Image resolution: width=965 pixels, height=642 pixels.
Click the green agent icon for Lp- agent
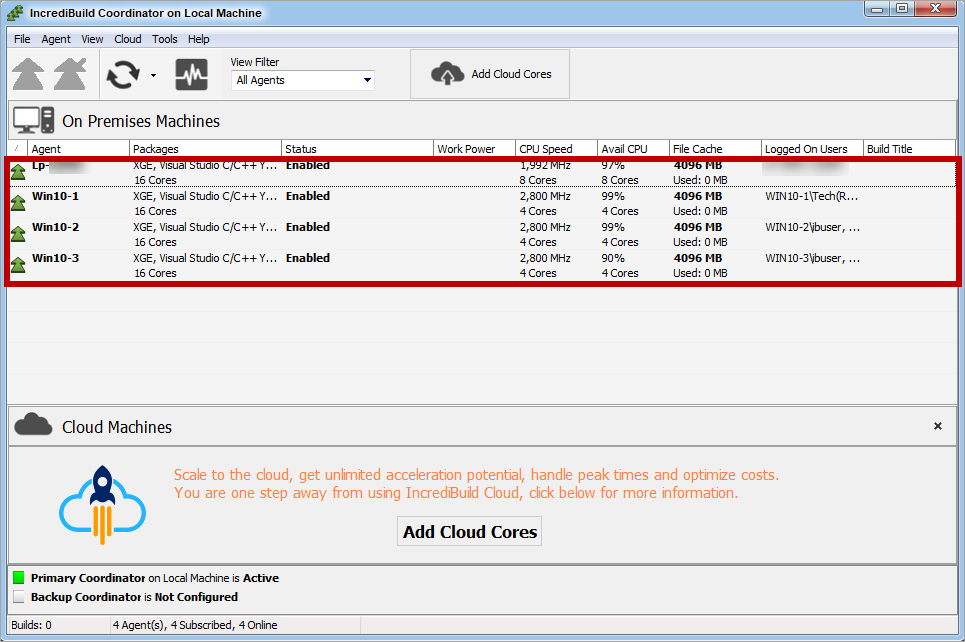[x=18, y=172]
